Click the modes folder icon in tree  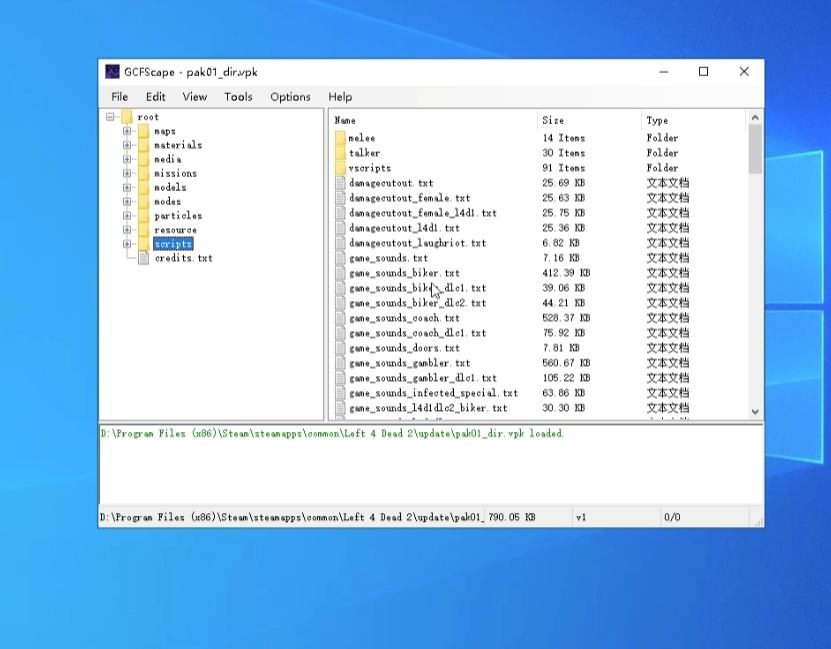144,201
